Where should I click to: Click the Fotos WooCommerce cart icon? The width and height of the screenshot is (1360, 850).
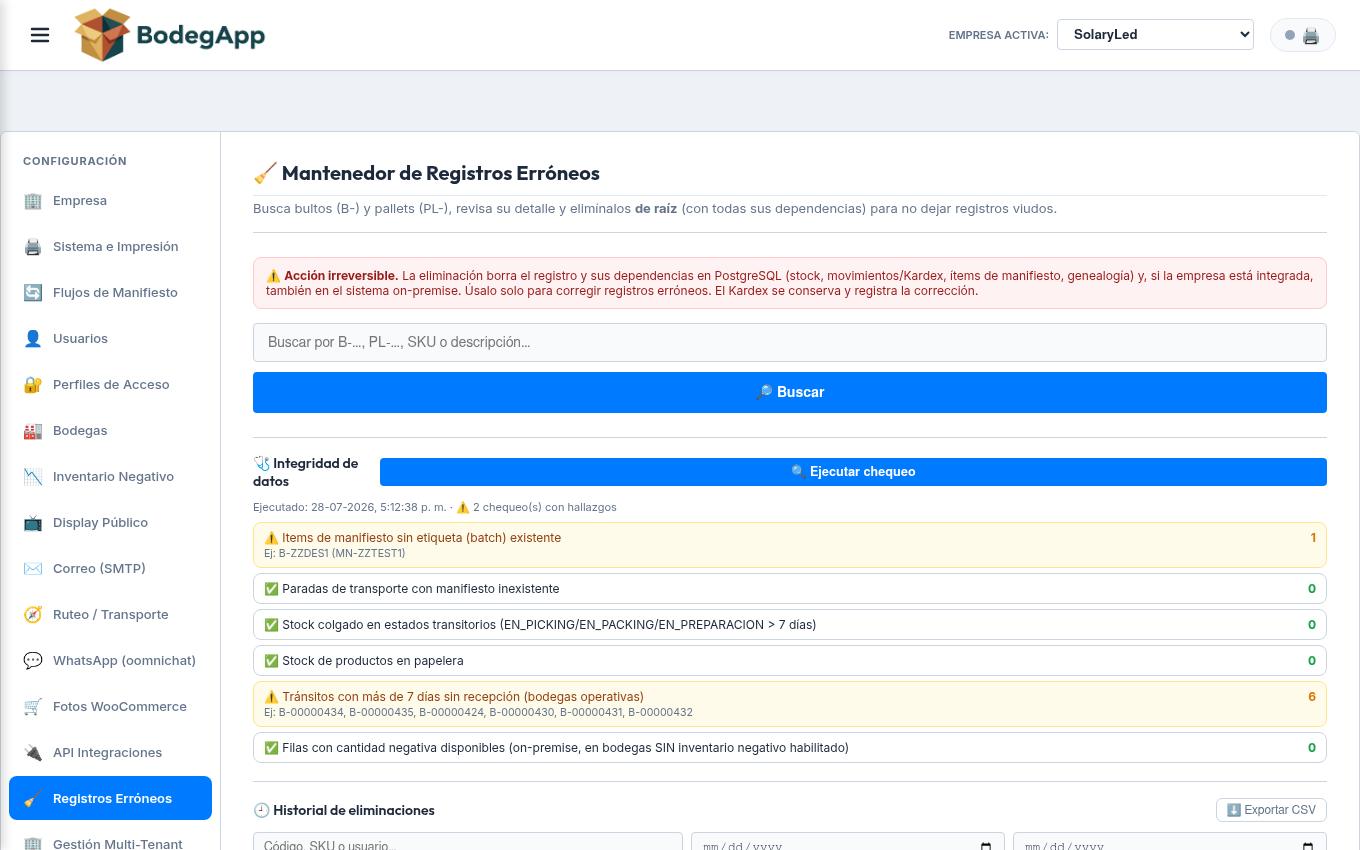[x=33, y=707]
